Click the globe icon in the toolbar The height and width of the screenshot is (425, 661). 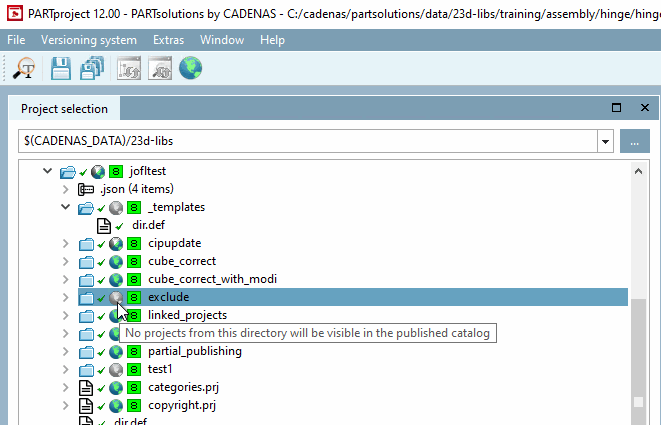[x=191, y=68]
